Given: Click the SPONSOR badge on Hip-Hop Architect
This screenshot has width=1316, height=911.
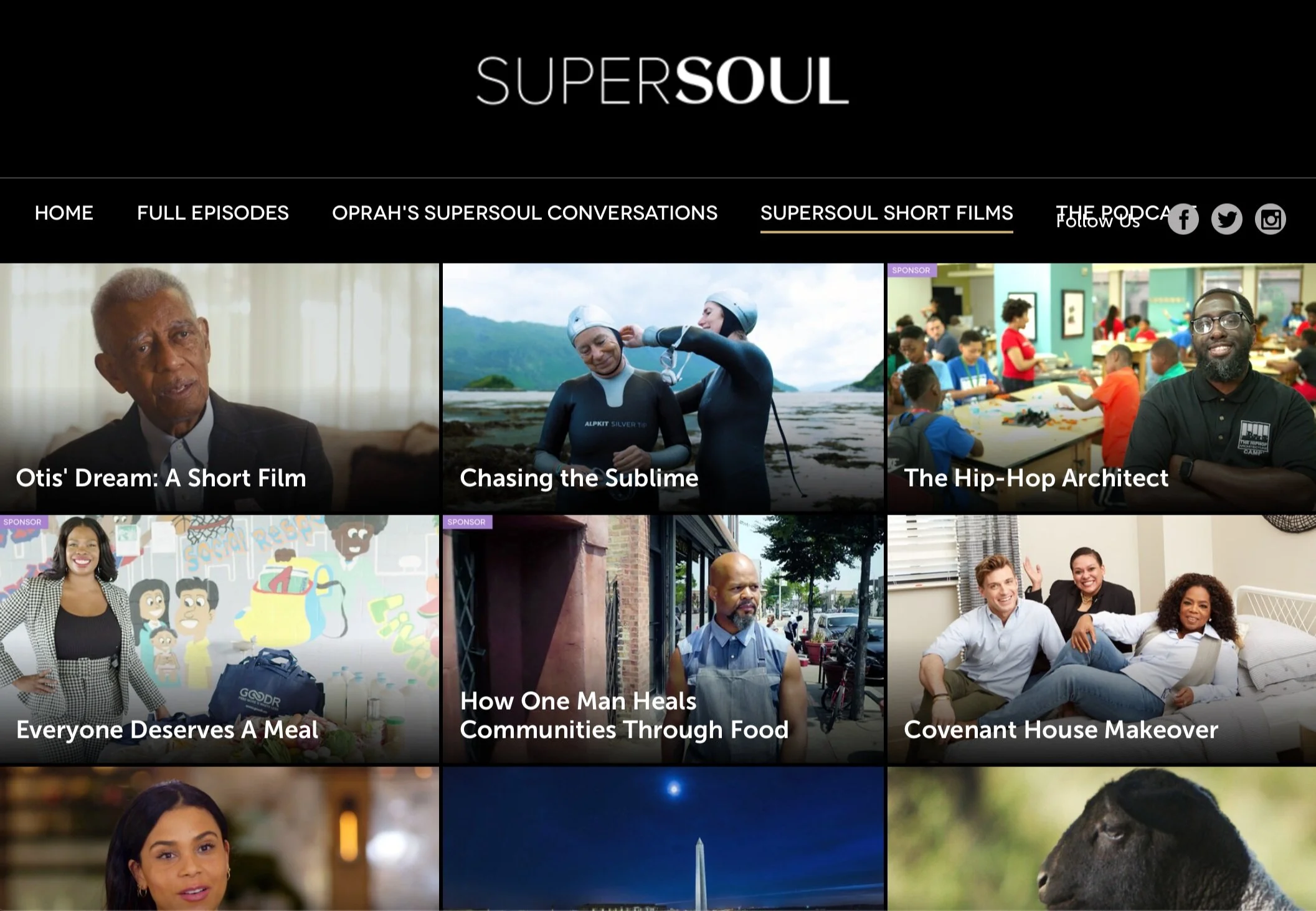Looking at the screenshot, I should [911, 270].
